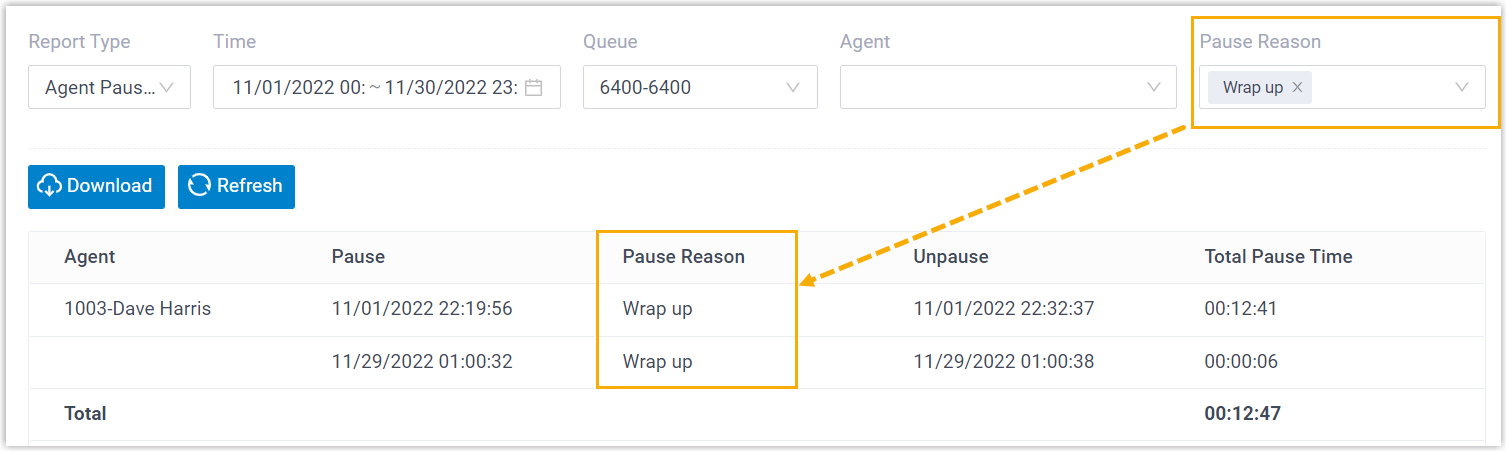This screenshot has height=452, width=1507.
Task: Remove the Wrap up filter tag
Action: click(1297, 87)
